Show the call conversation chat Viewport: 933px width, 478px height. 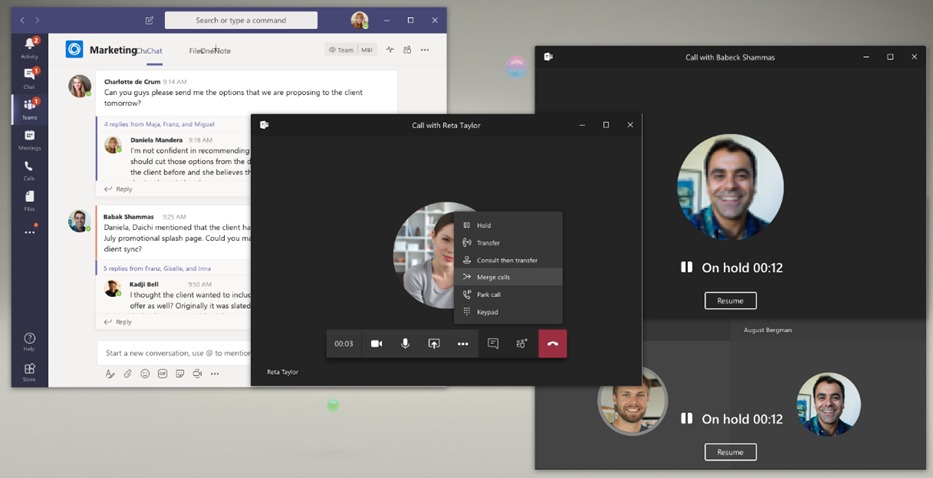(x=493, y=343)
